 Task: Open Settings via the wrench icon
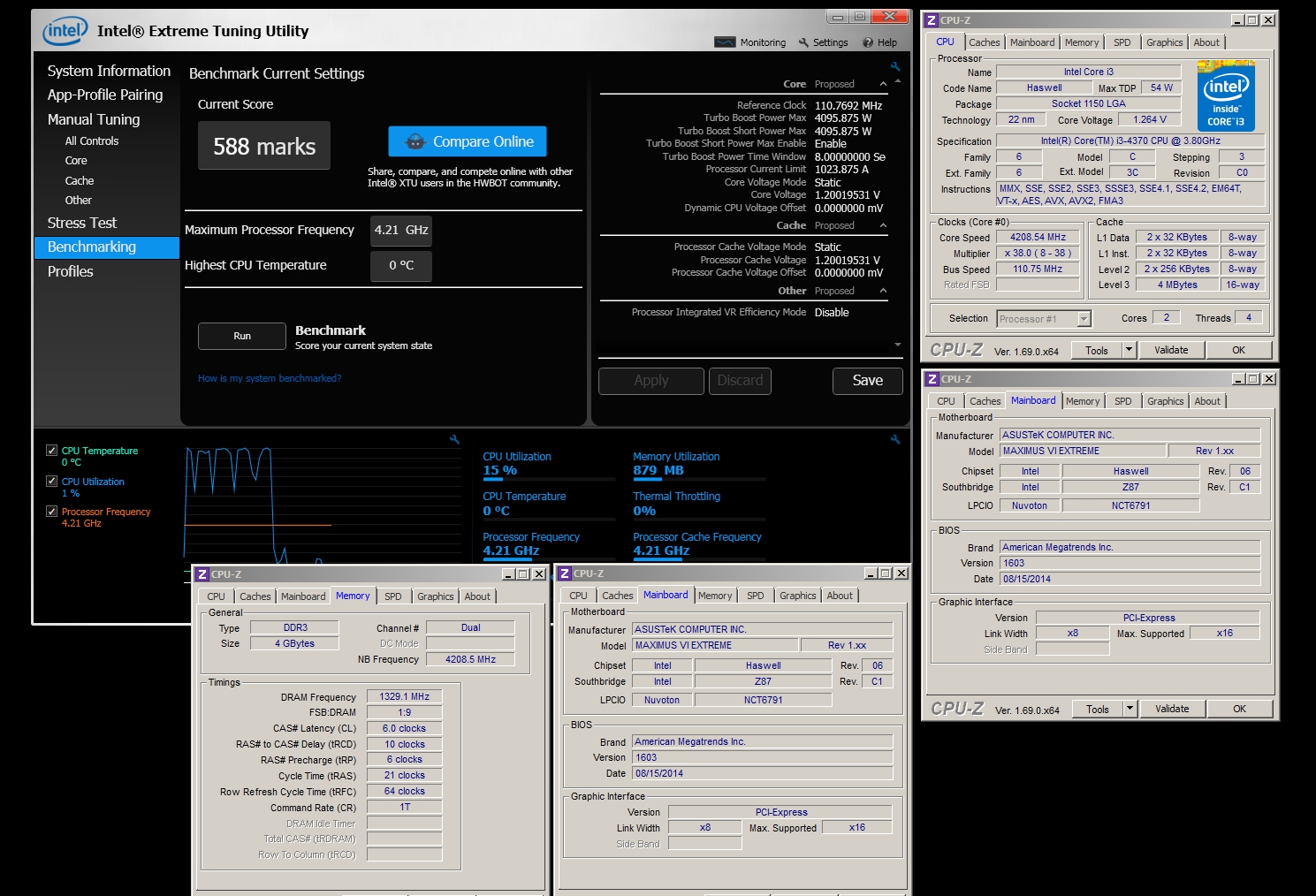pos(823,42)
